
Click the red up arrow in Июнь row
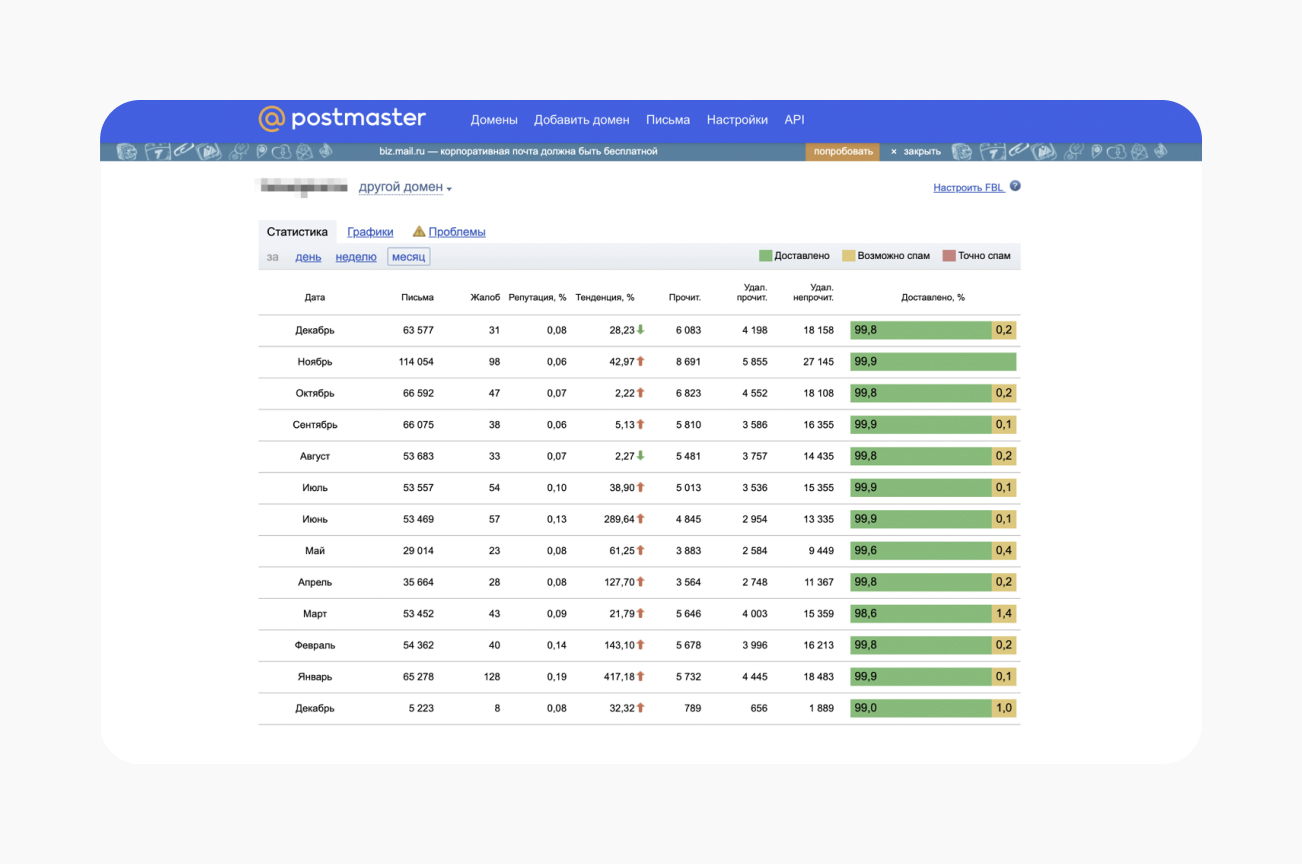pos(641,519)
